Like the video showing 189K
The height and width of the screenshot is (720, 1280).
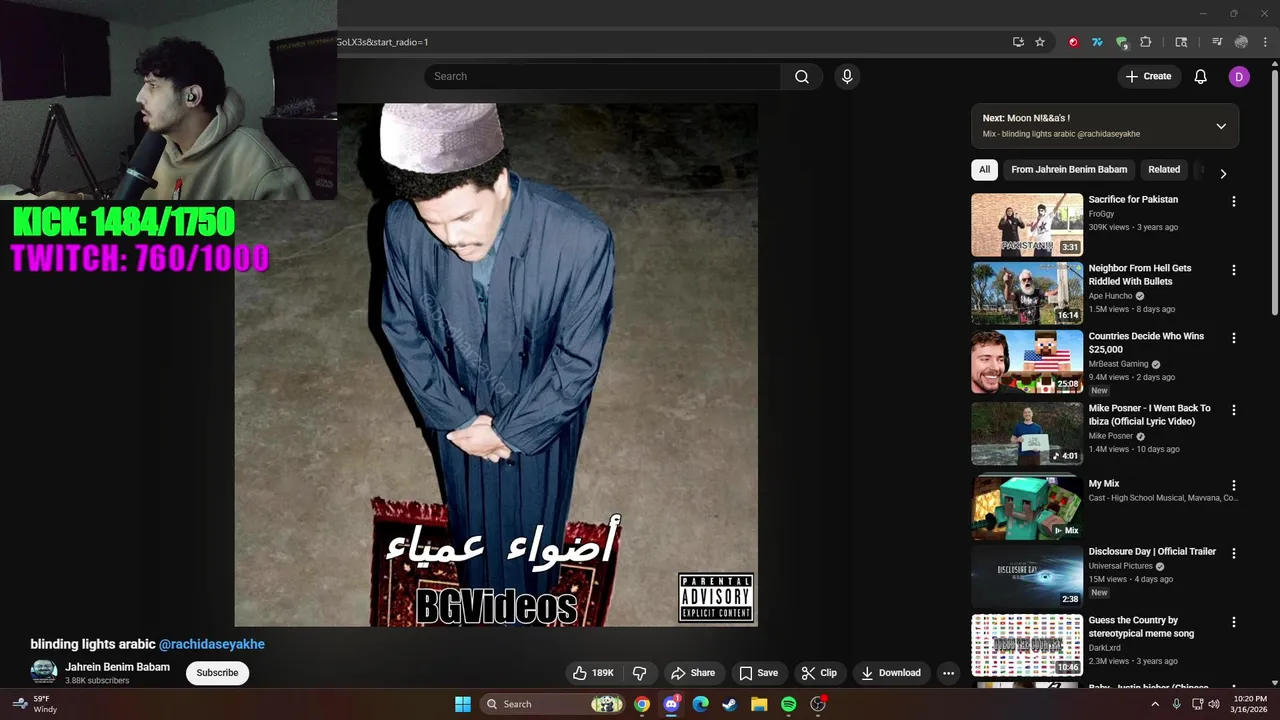(593, 673)
